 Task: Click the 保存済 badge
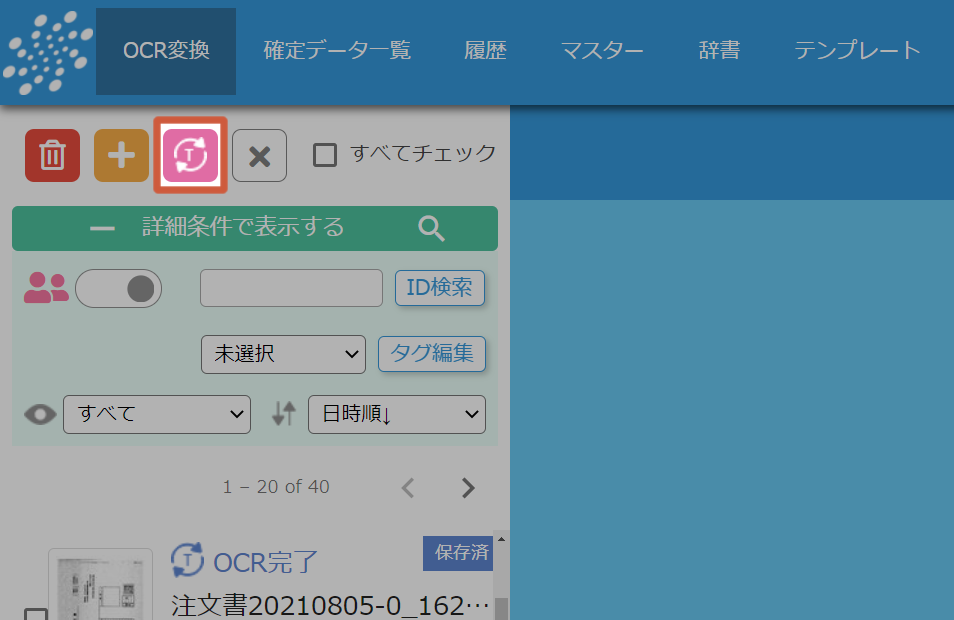pyautogui.click(x=458, y=553)
